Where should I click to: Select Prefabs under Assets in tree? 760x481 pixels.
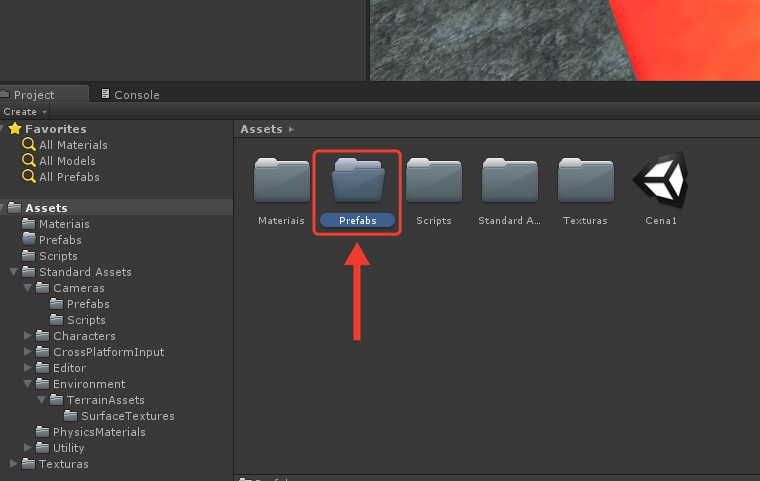60,240
